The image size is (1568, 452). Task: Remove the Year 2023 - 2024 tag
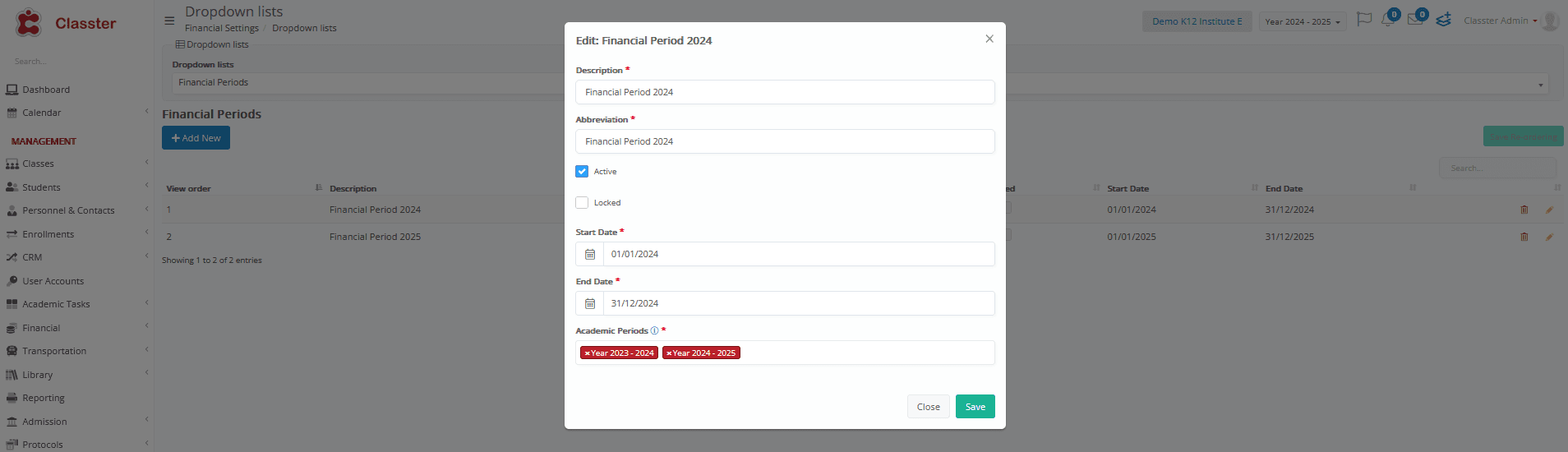[588, 353]
